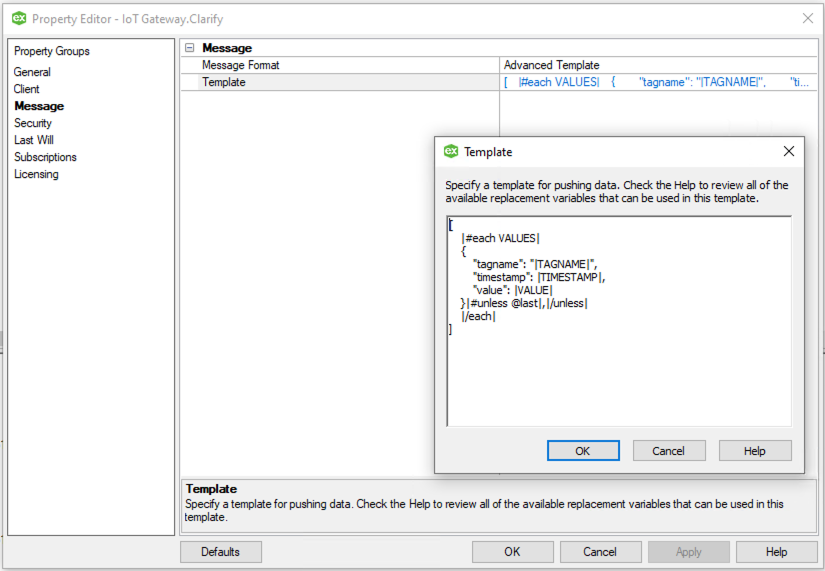Select the Licensing property group
Screen dimensions: 825x571
click(36, 174)
